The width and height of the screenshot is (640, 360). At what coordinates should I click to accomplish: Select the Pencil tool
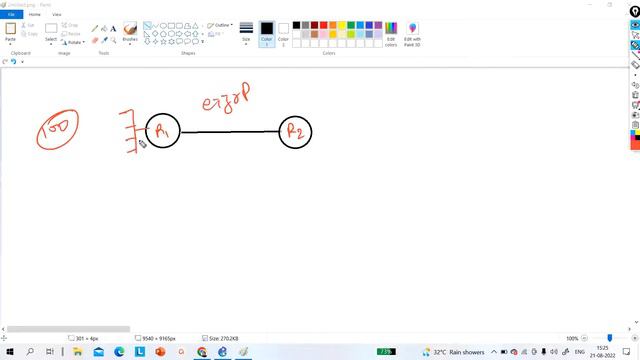(x=95, y=29)
